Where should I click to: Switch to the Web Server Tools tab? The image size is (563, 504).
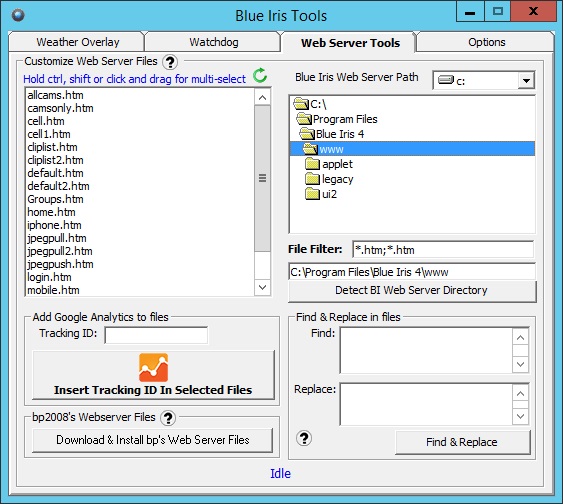coord(350,43)
